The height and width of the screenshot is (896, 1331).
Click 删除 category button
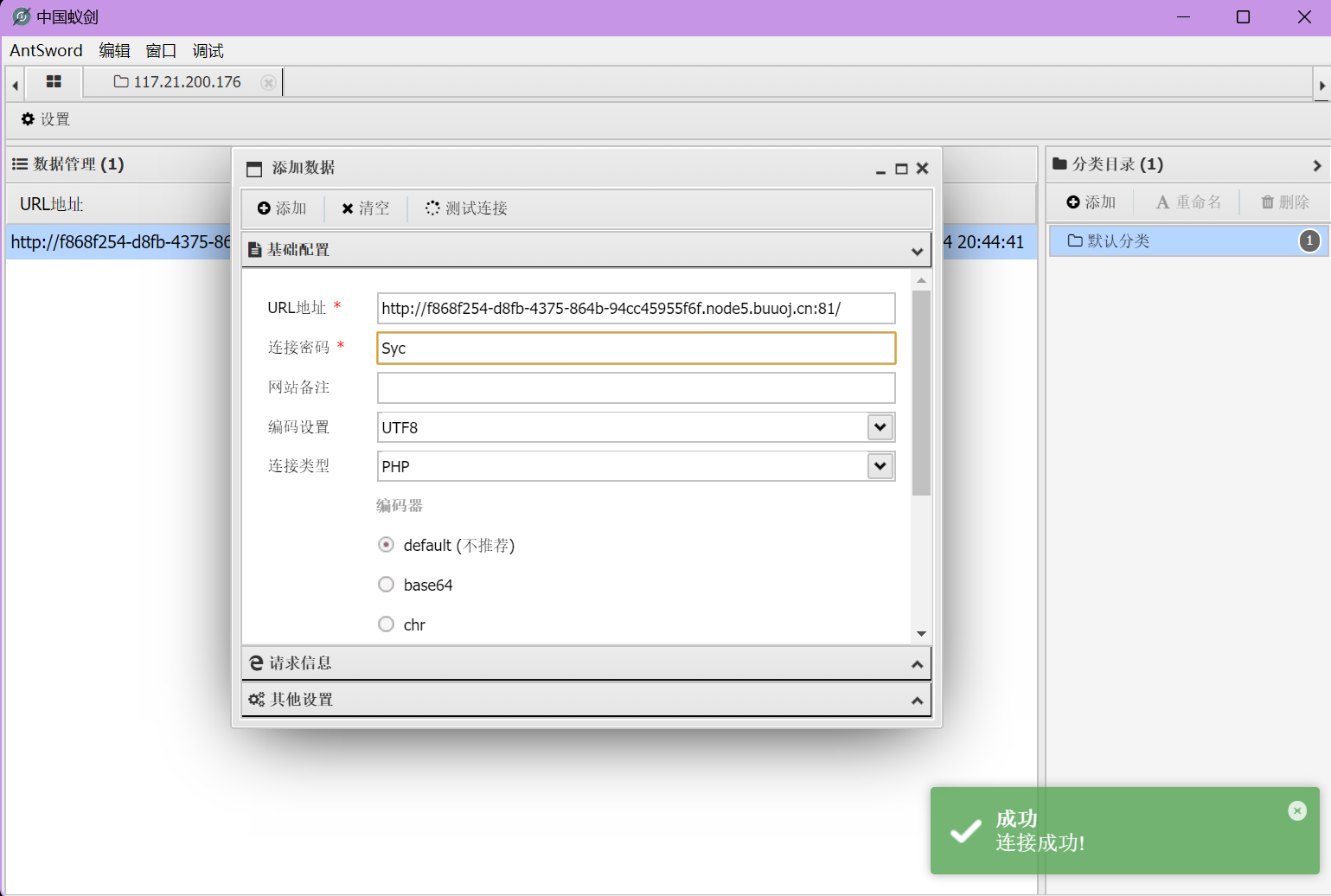click(1285, 202)
